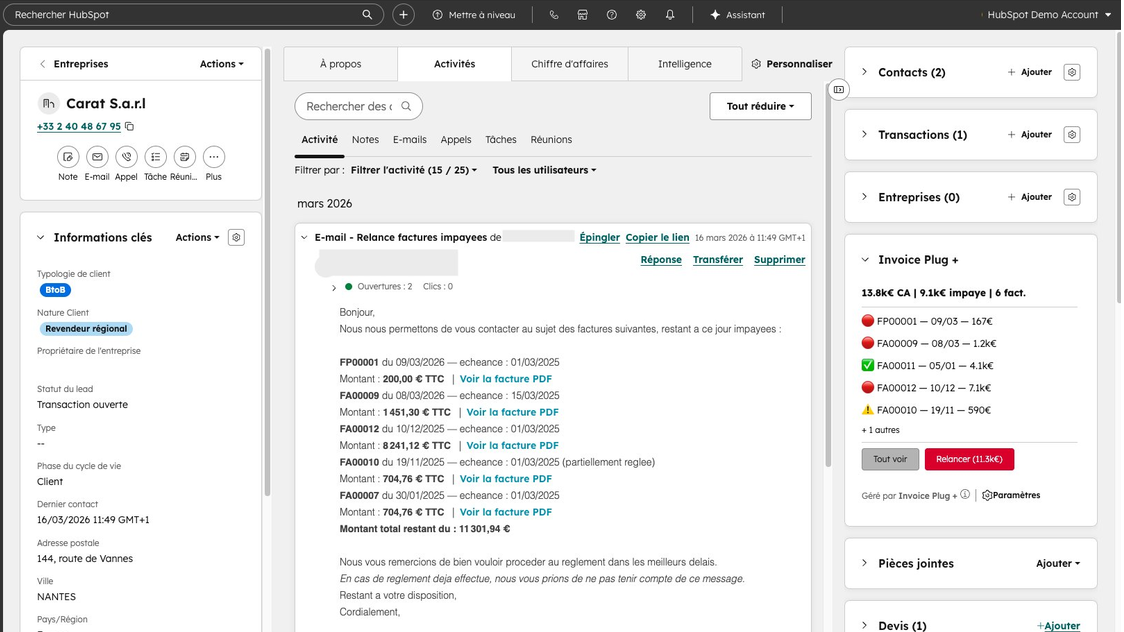Click the Tout voir button

890,459
